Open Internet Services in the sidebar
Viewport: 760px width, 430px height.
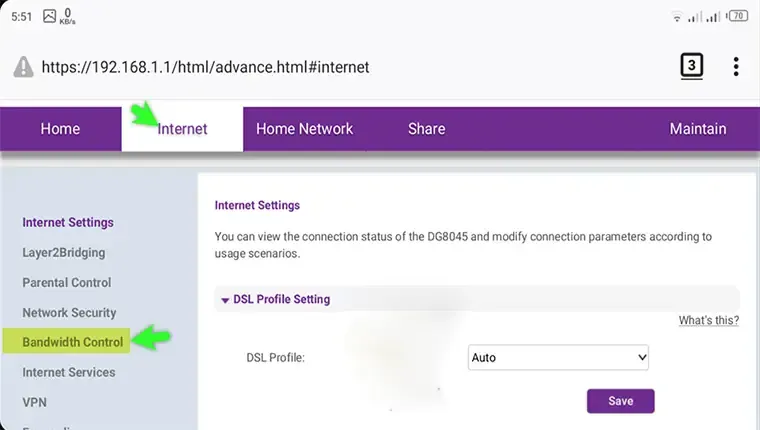[69, 372]
